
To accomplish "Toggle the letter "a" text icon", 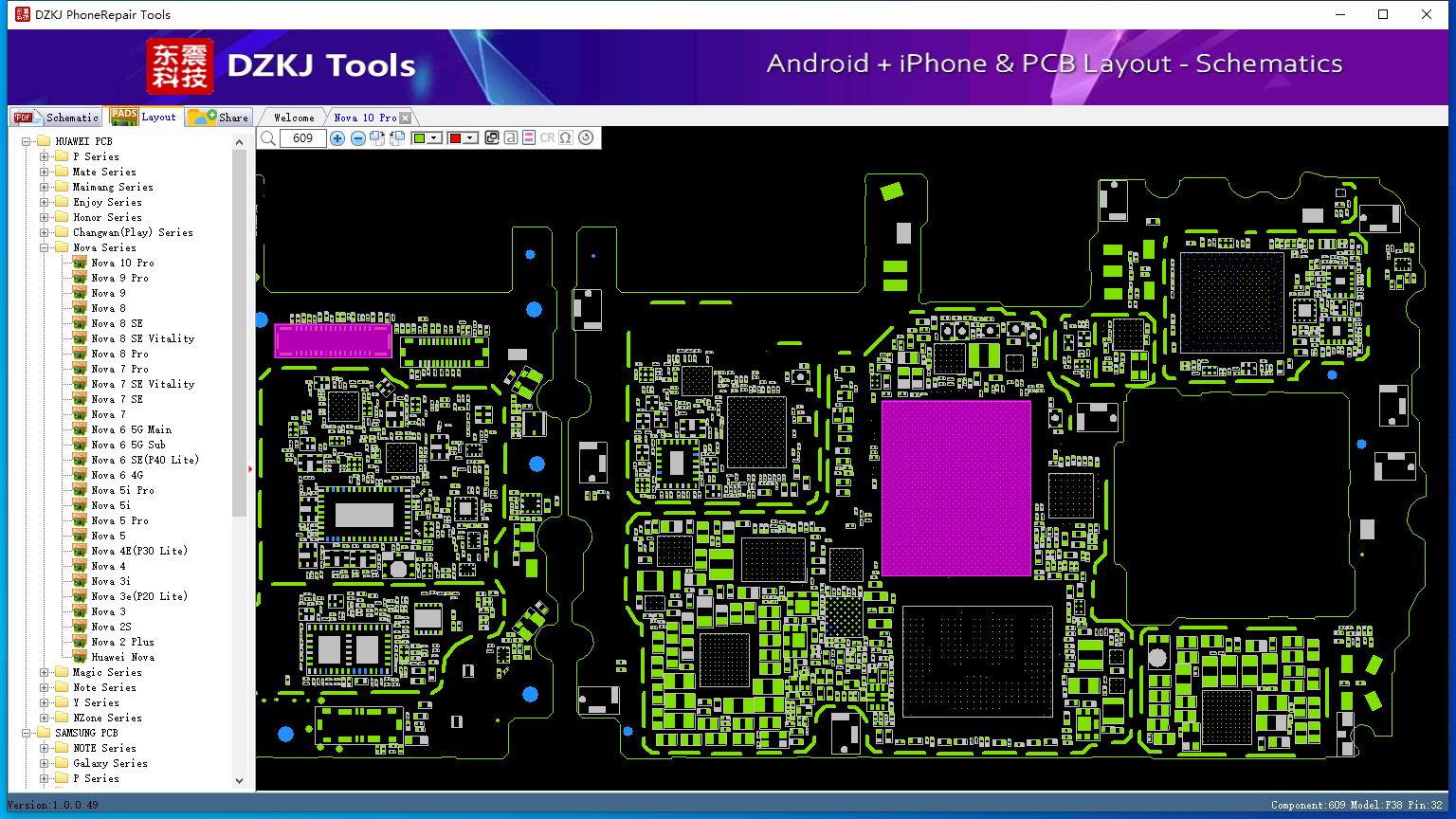I will (x=511, y=137).
